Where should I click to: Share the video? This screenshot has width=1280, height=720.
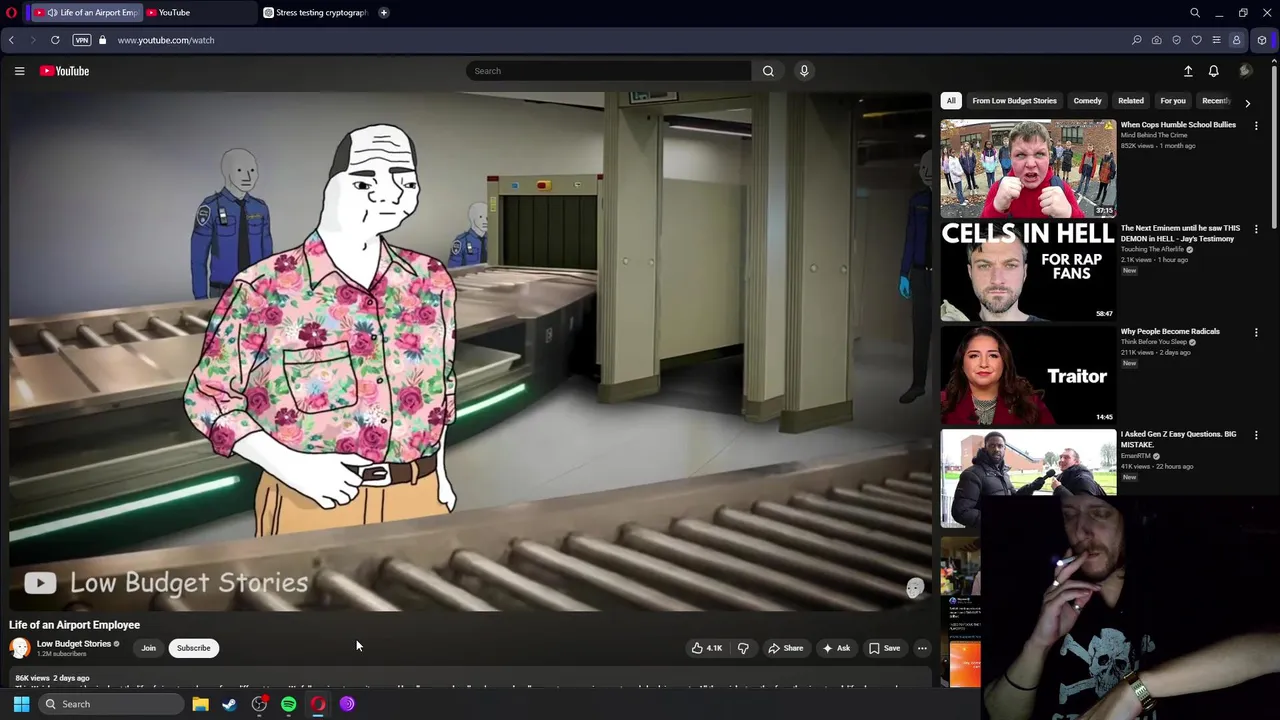785,648
